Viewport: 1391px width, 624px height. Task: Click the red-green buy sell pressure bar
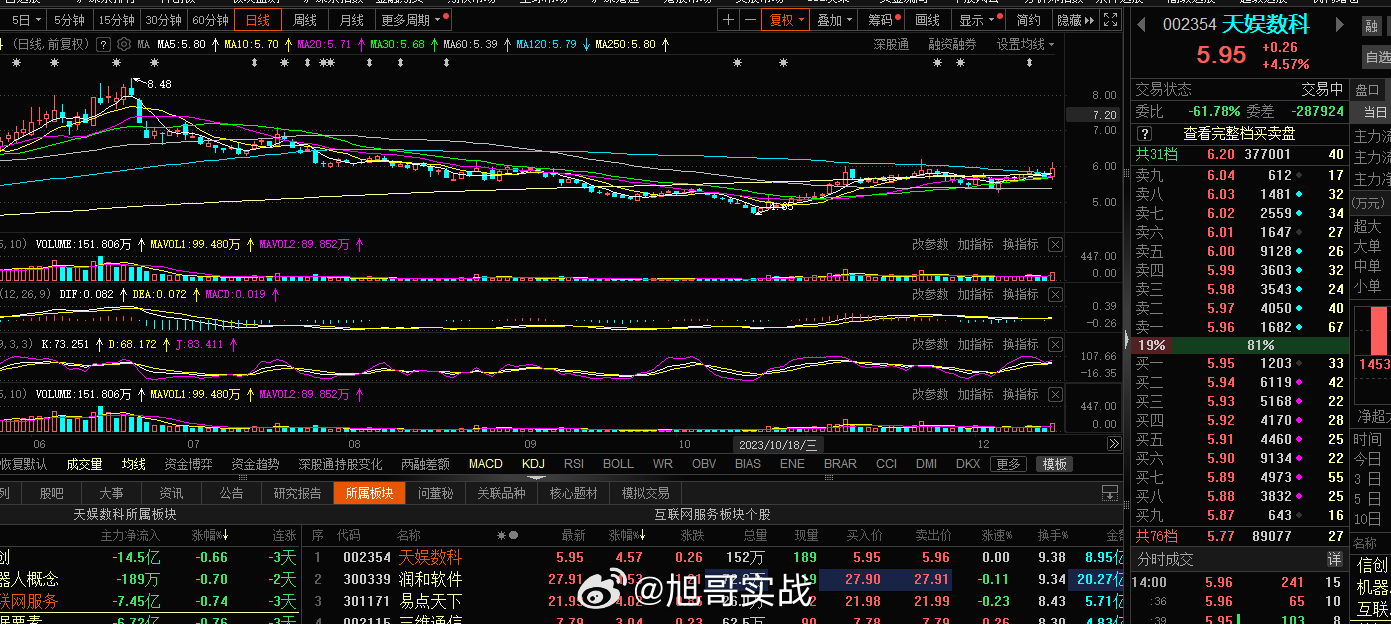pos(1240,344)
